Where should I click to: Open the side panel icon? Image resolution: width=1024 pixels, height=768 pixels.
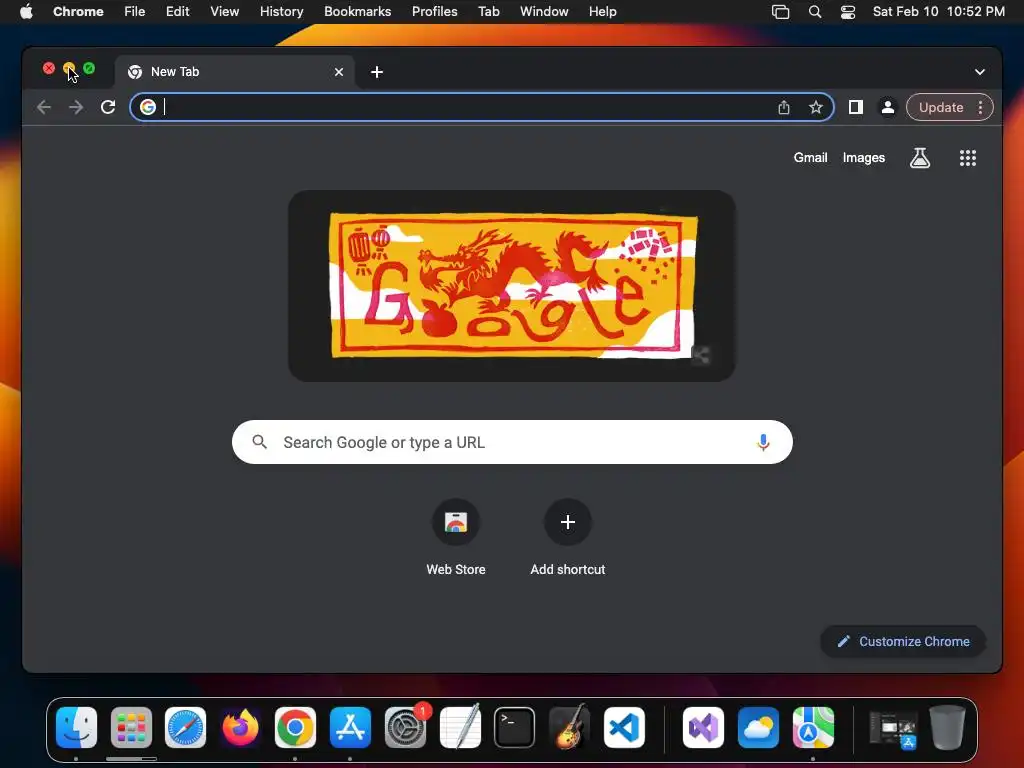(x=856, y=107)
